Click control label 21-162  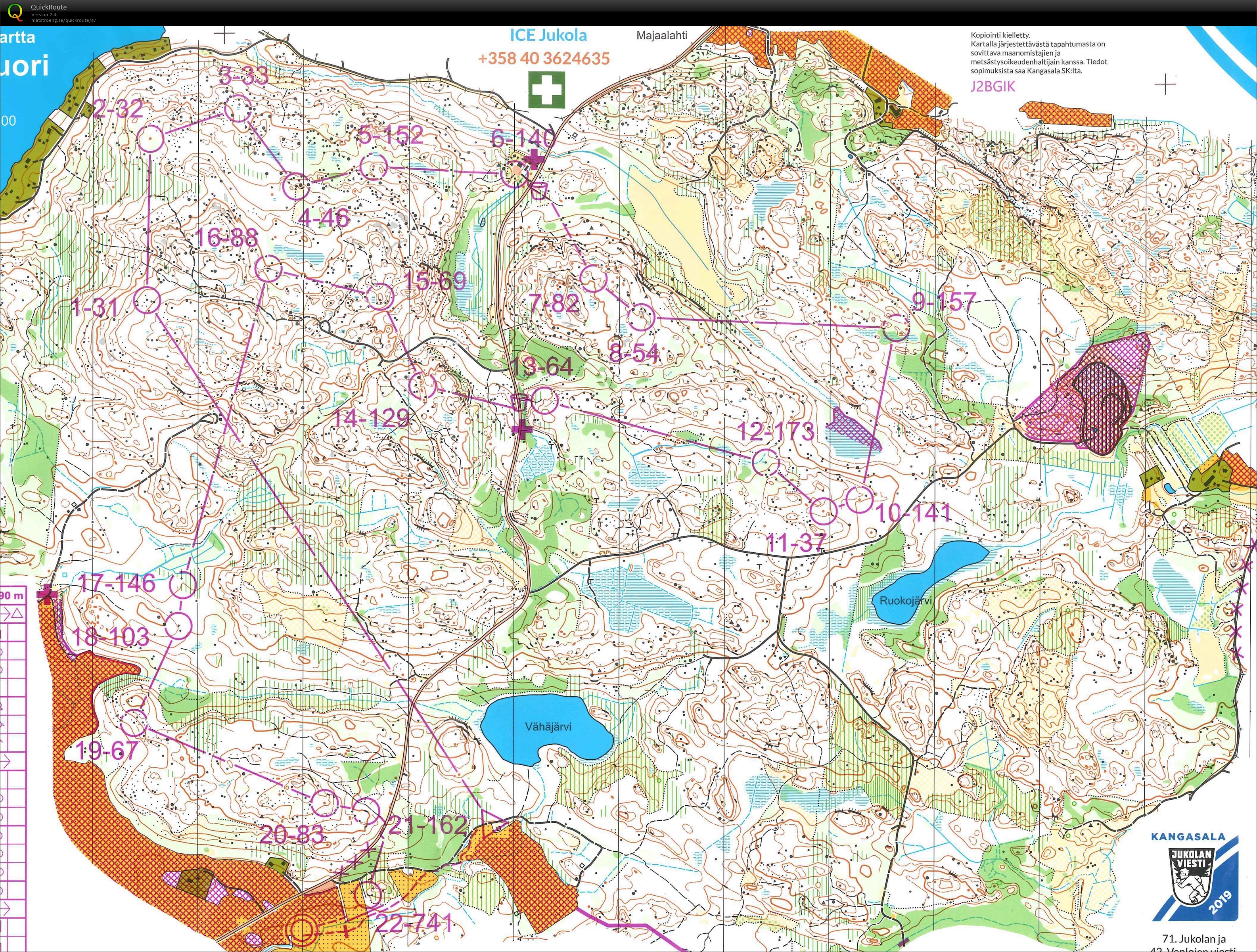(429, 825)
